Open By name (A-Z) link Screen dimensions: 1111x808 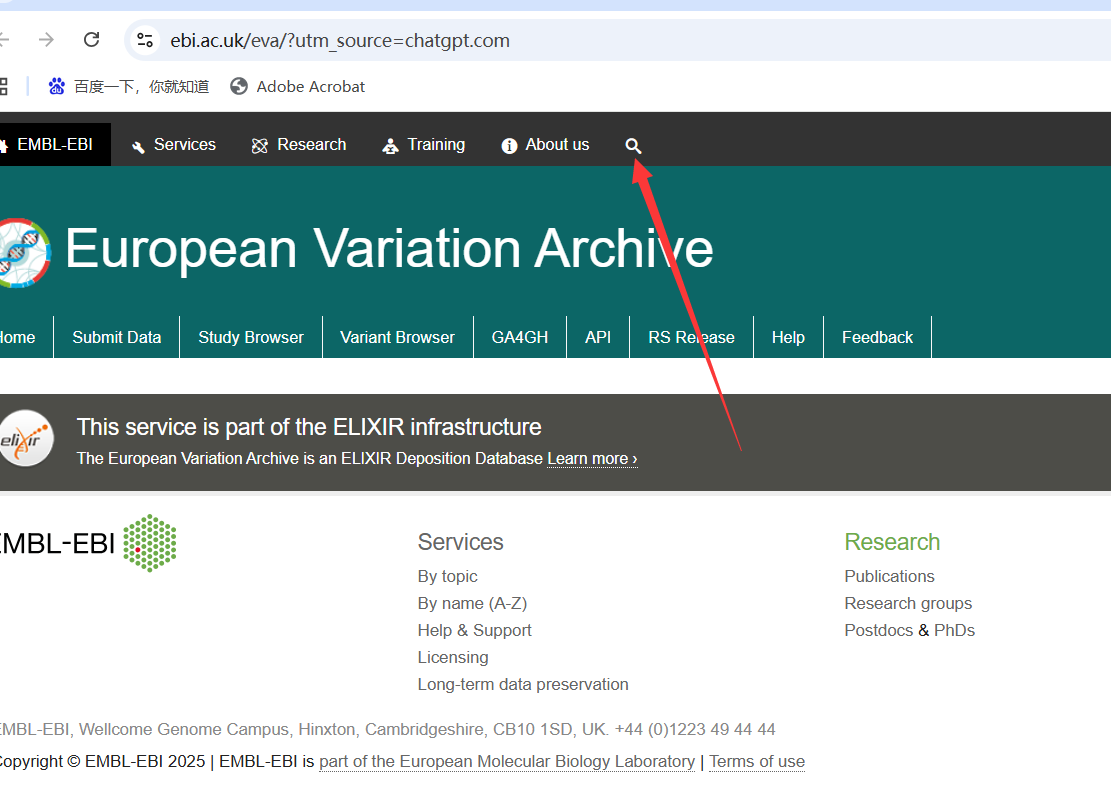pos(473,603)
